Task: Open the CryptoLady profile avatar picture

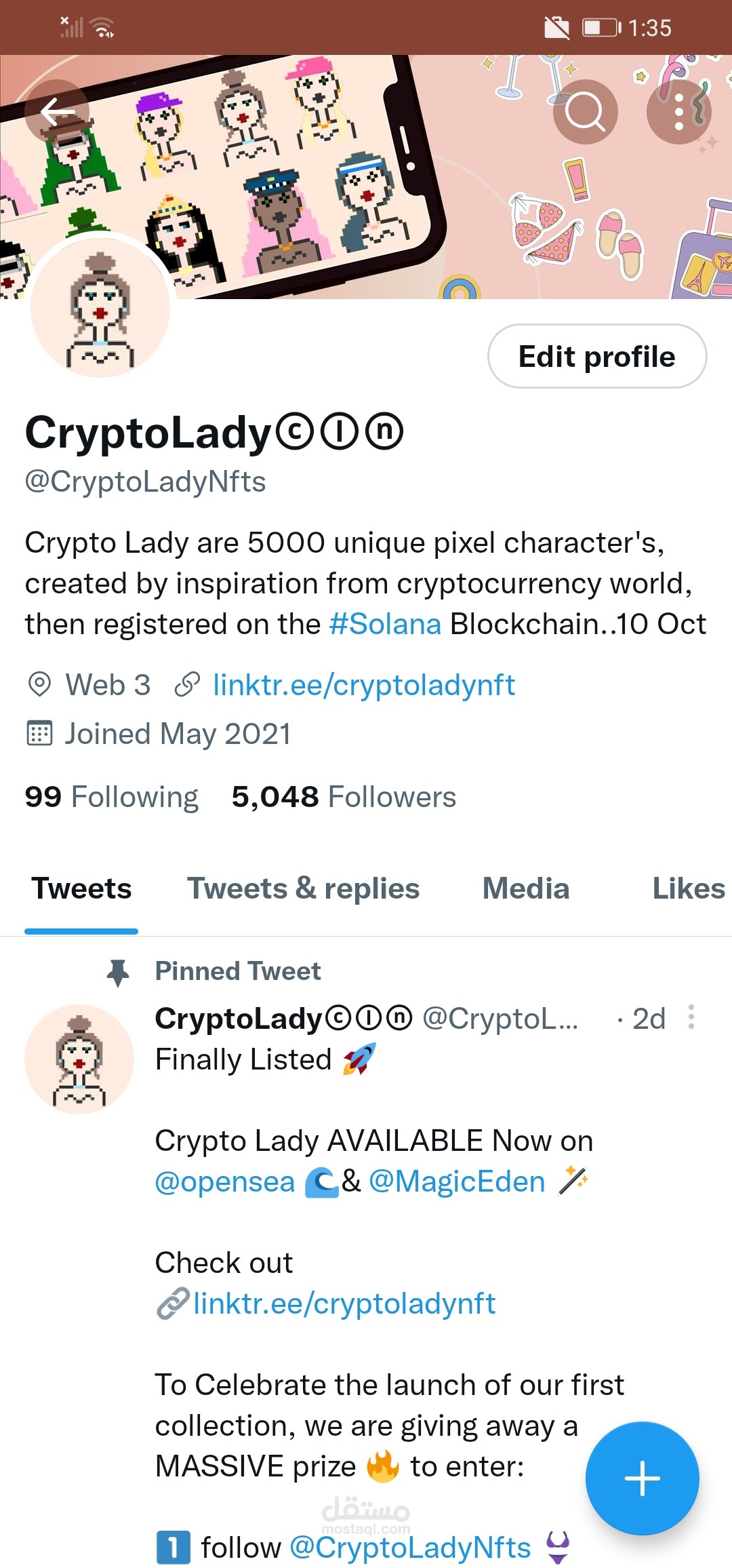Action: [x=100, y=308]
